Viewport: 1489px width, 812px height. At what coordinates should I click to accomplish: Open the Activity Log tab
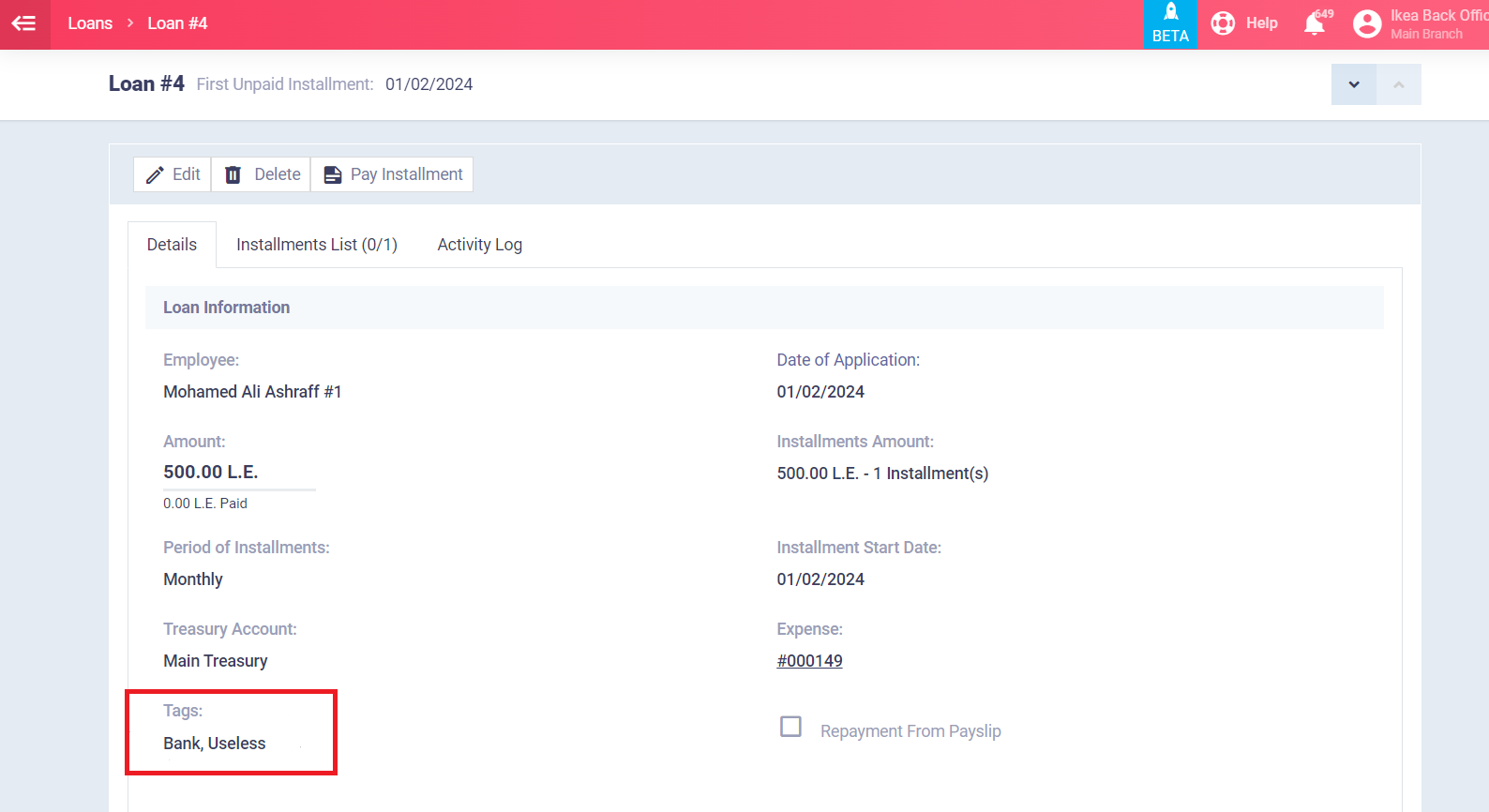point(479,245)
